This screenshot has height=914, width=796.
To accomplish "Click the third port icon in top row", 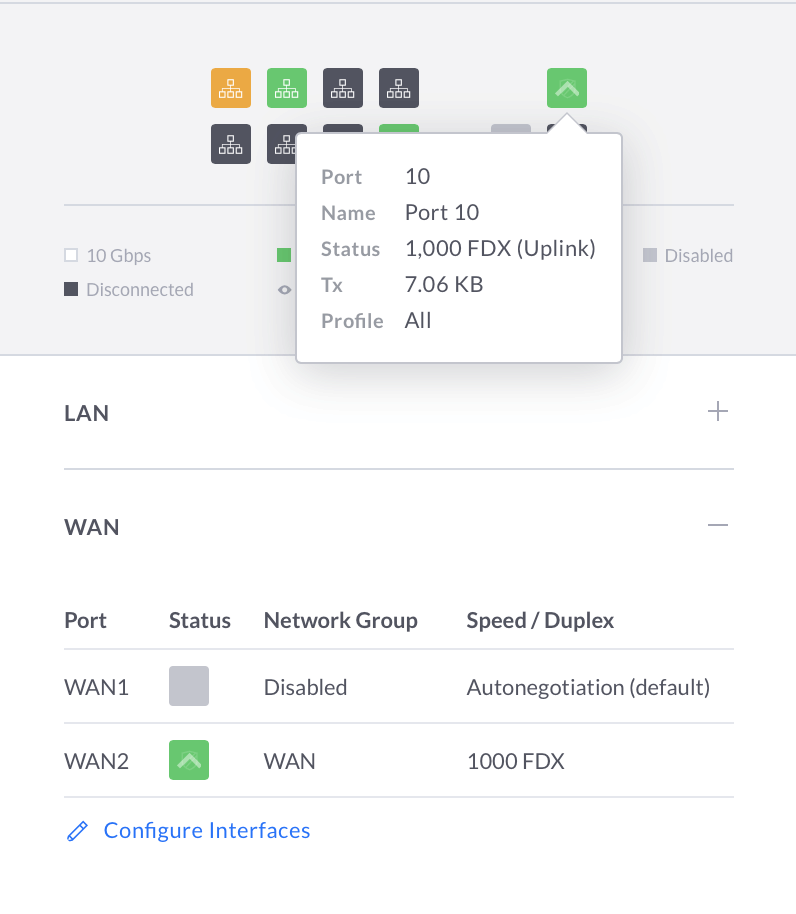I will point(343,88).
